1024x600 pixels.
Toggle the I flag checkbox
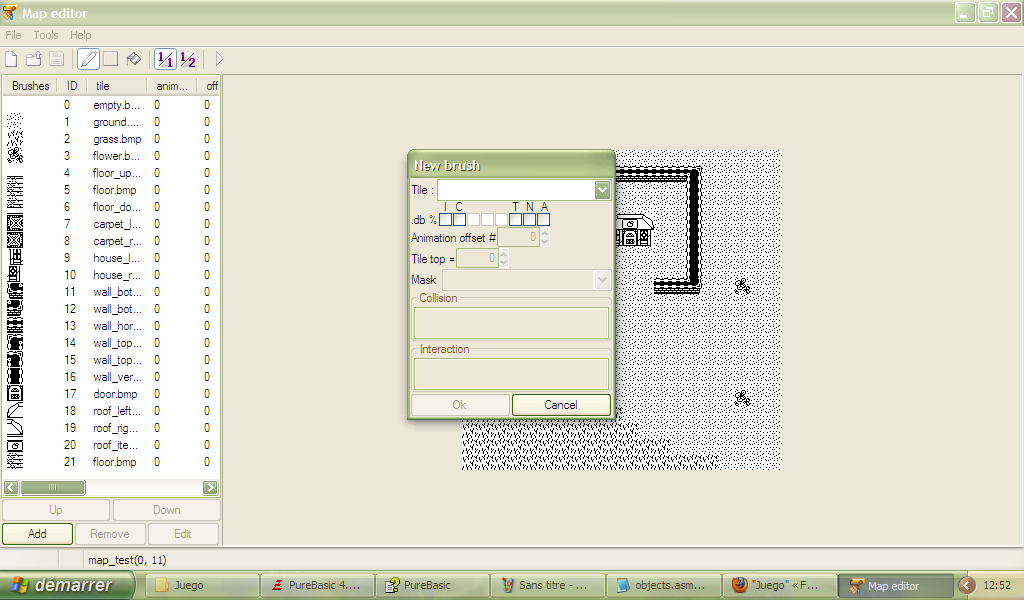coord(446,219)
